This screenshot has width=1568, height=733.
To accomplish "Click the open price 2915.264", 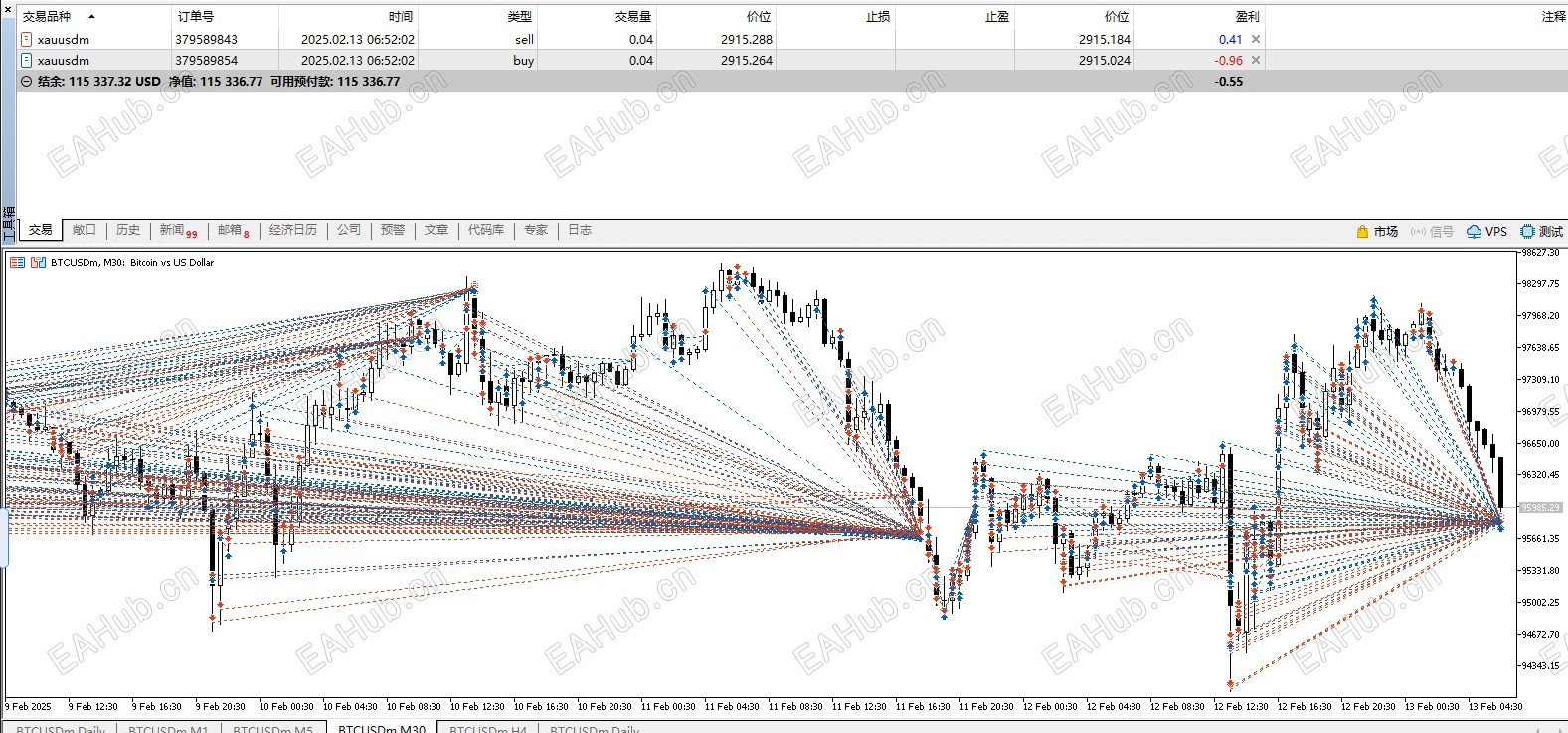I will pos(747,60).
